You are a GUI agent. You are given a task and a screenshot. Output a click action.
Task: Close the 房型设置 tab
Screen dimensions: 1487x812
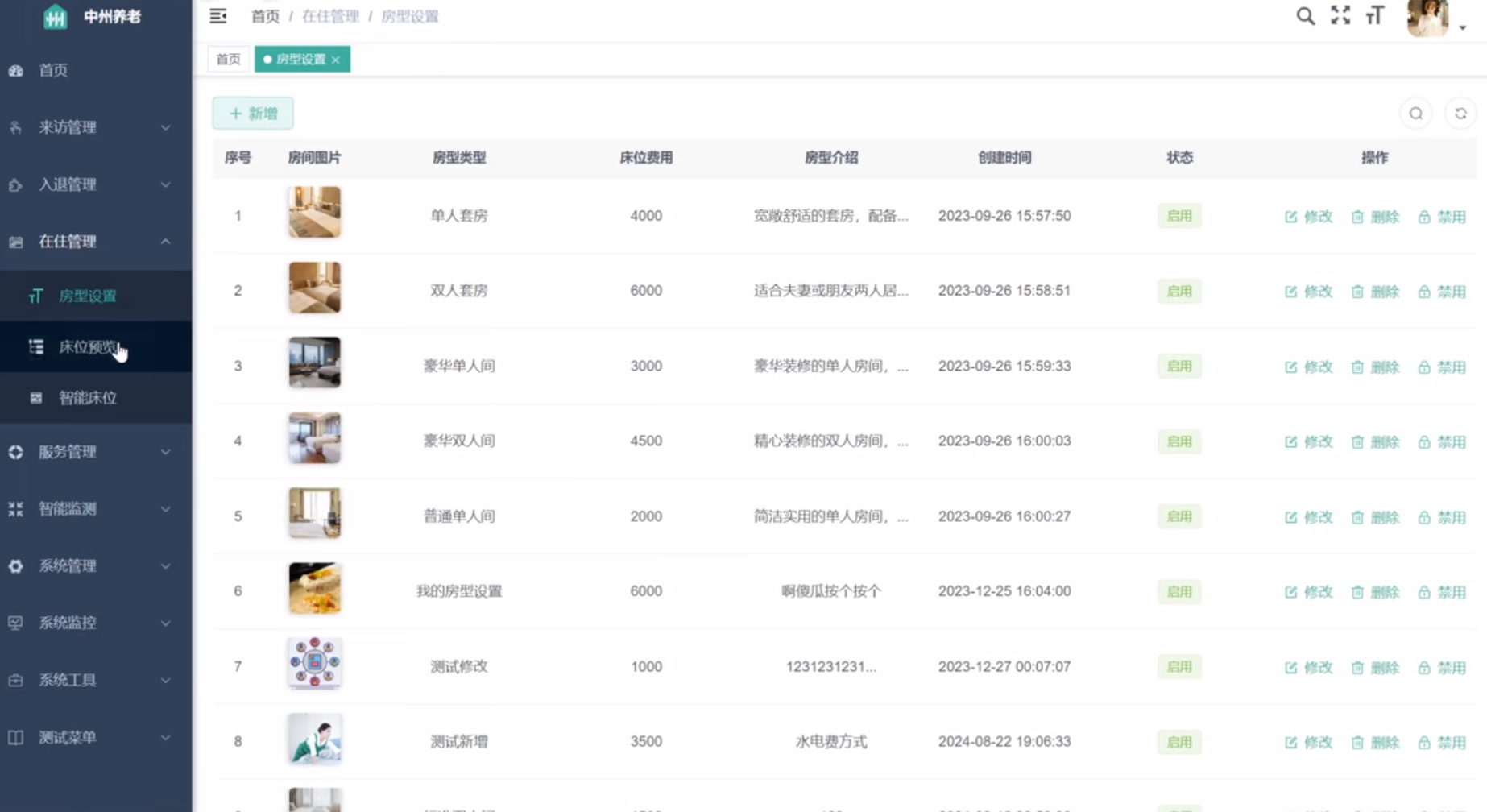tap(336, 60)
